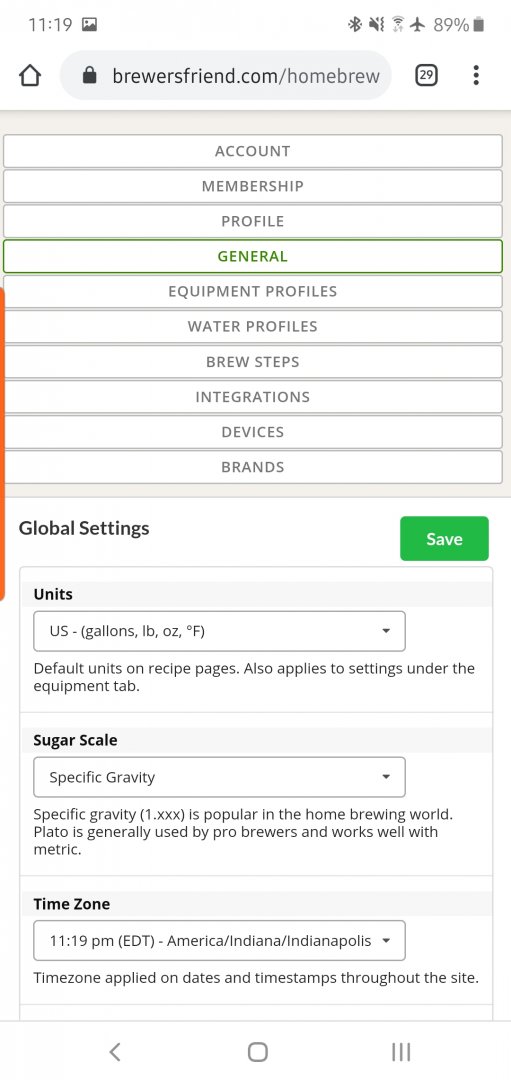Tap the orange side tab on left edge
Viewport: 511px width, 1080px height.
[x=3, y=444]
